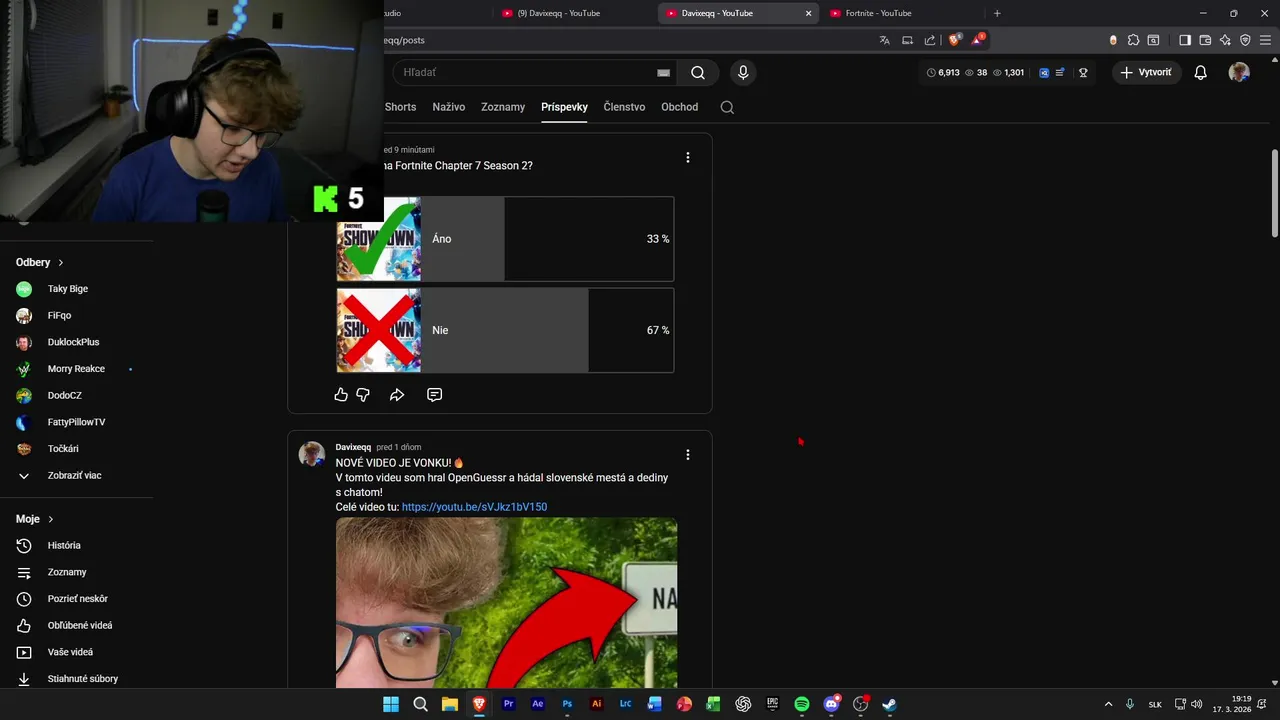This screenshot has width=1280, height=720.
Task: Open Spotify from taskbar
Action: pyautogui.click(x=802, y=704)
